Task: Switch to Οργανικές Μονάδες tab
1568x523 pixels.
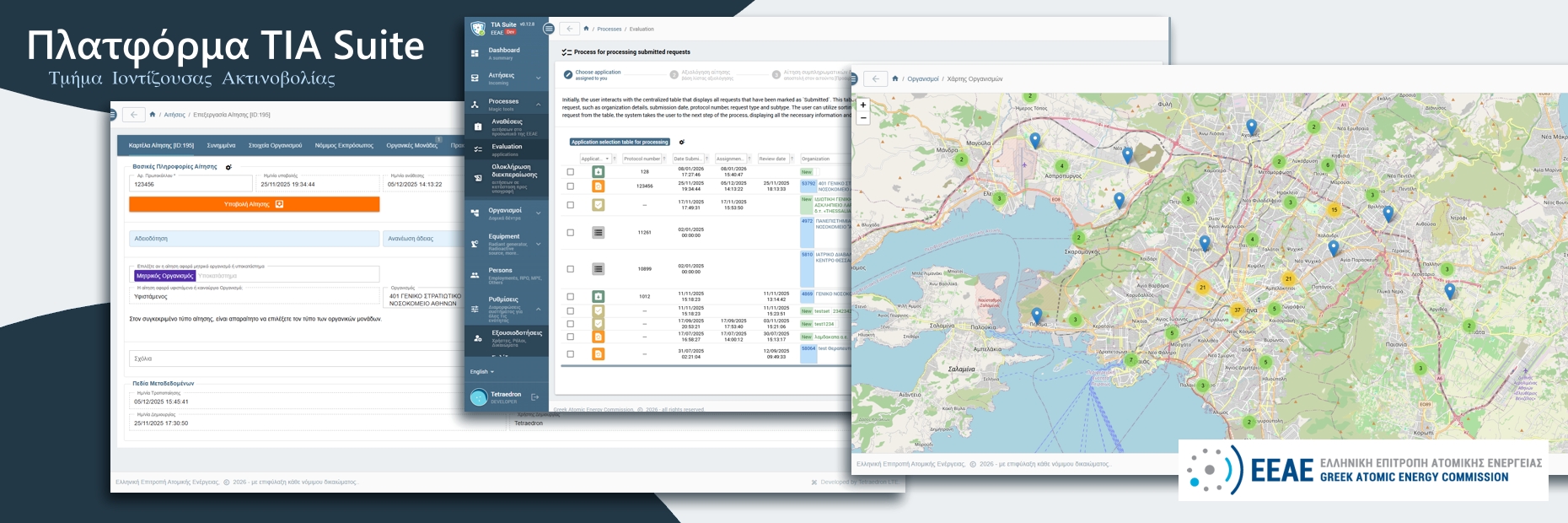Action: 412,145
